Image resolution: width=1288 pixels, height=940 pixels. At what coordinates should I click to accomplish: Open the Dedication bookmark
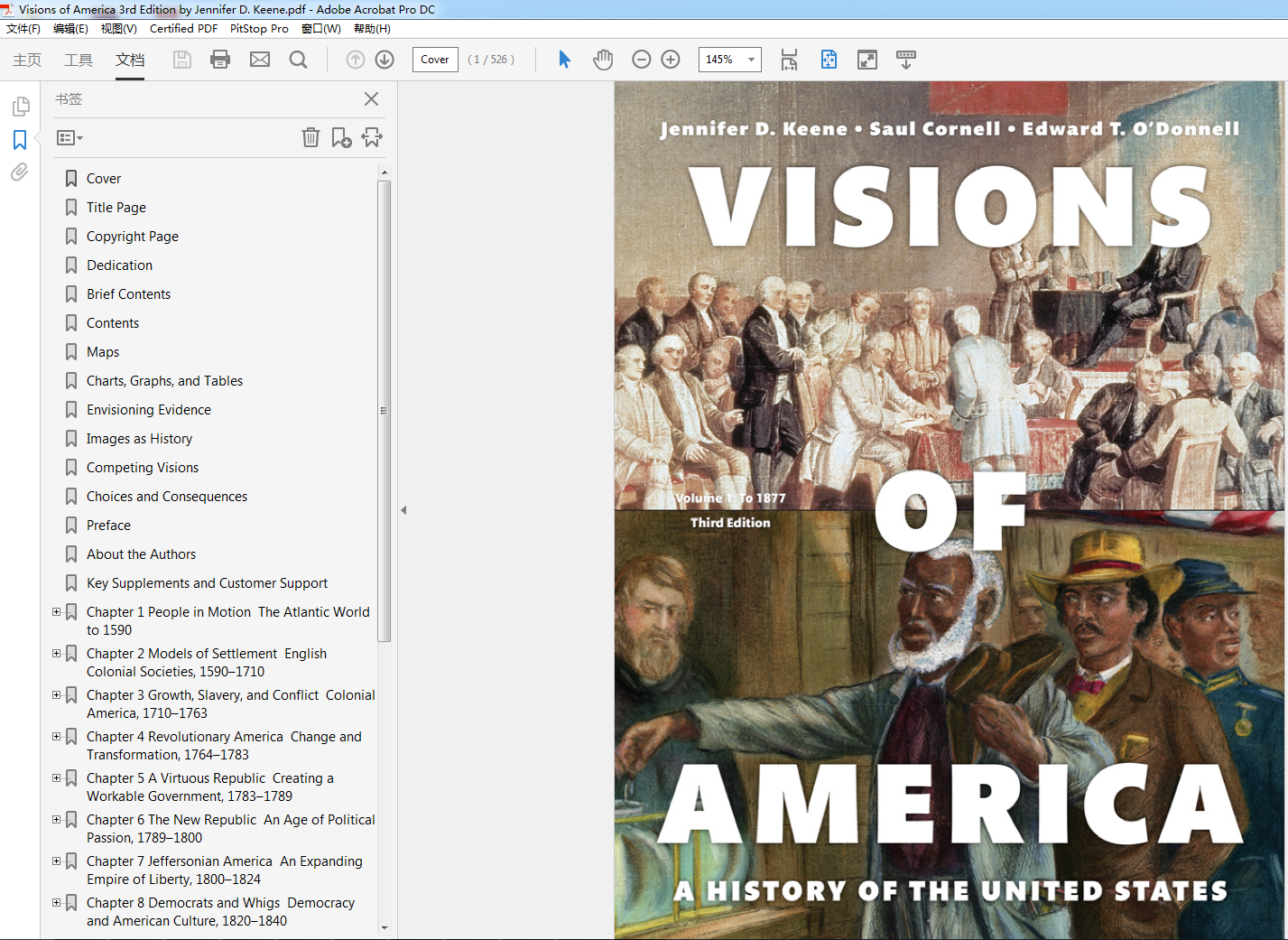pyautogui.click(x=120, y=265)
